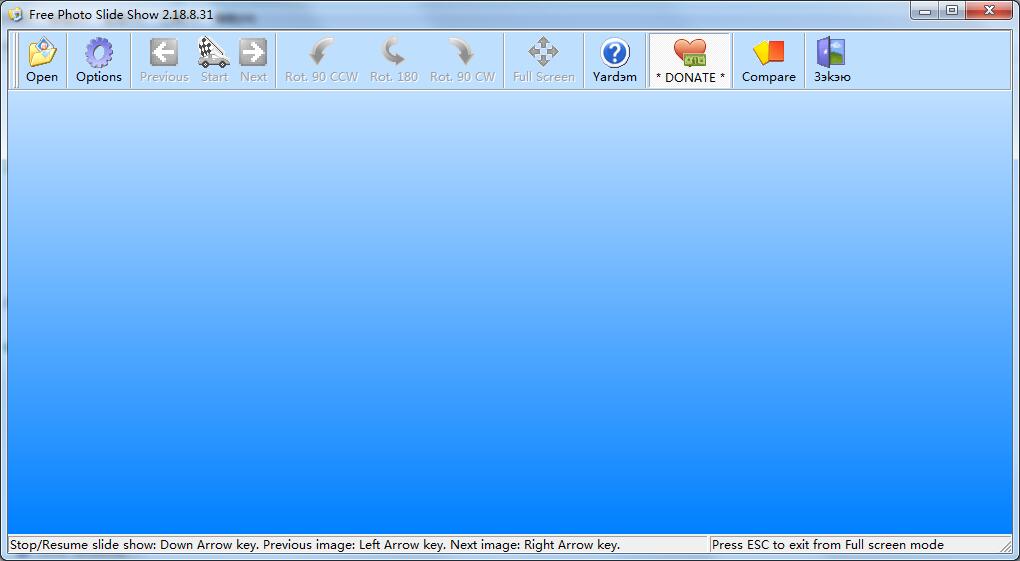This screenshot has height=561, width=1020.
Task: Switch to Full Screen mode
Action: (544, 61)
